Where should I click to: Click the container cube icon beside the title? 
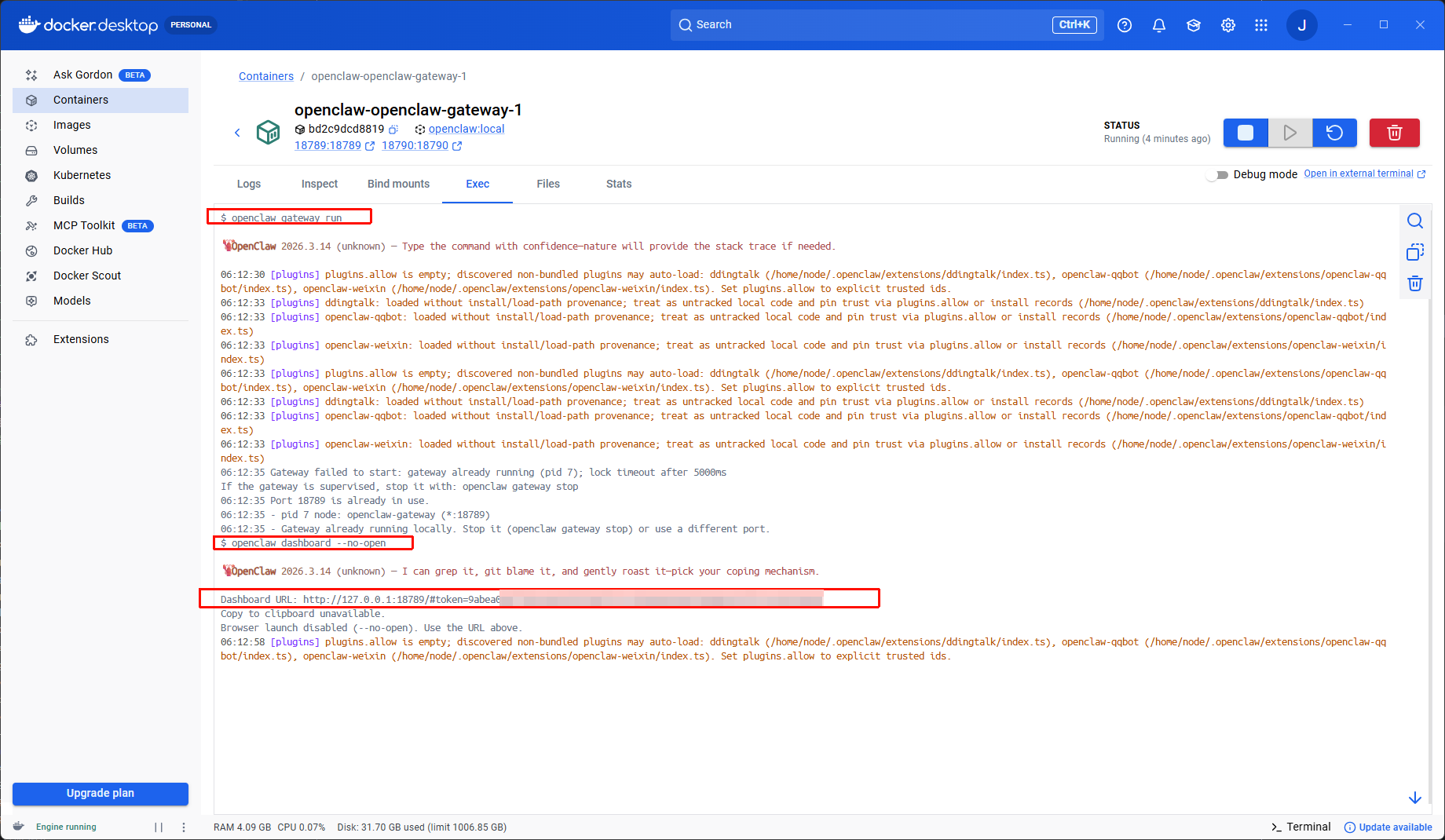click(x=269, y=132)
